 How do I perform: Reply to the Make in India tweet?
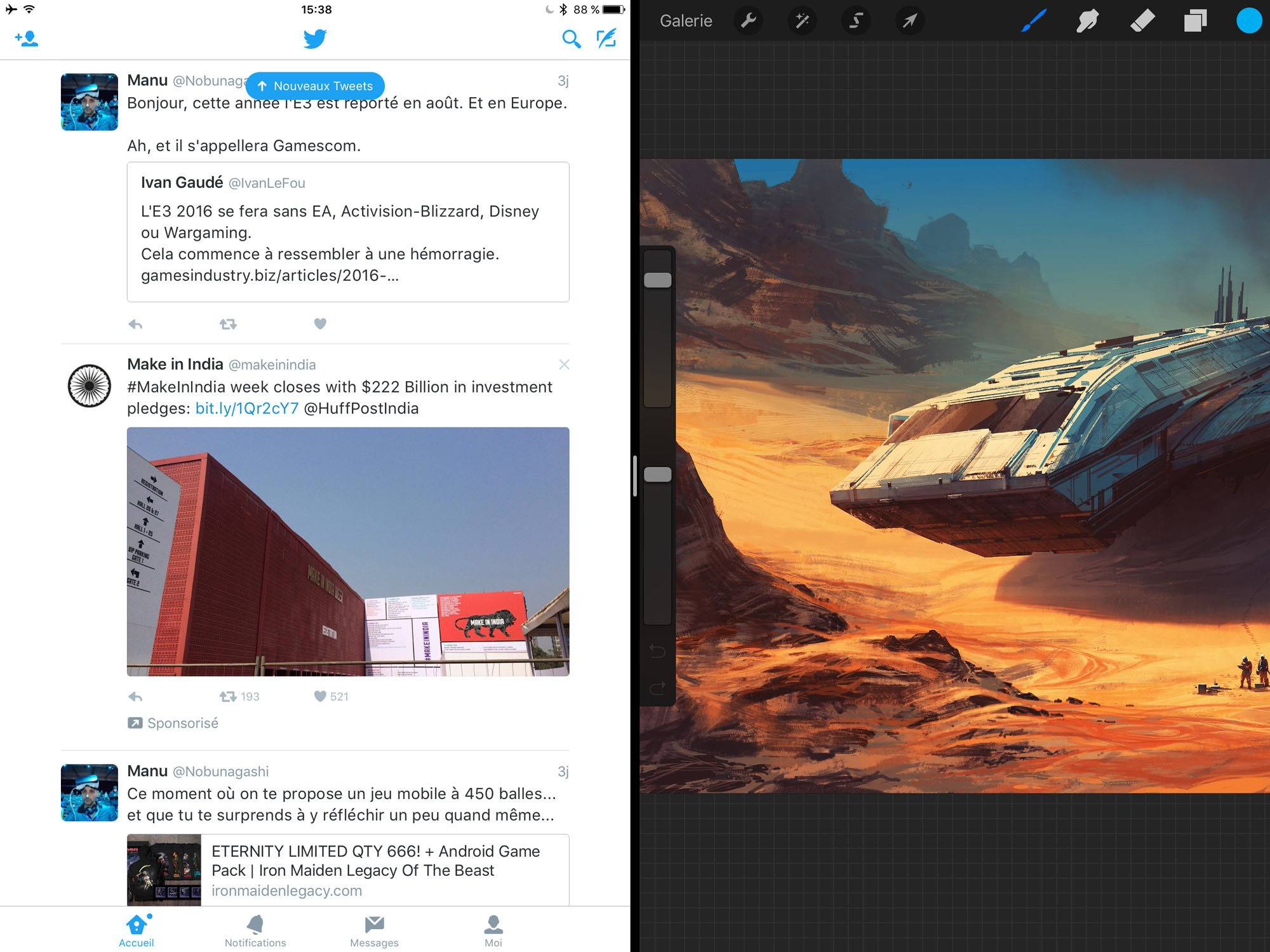click(135, 697)
